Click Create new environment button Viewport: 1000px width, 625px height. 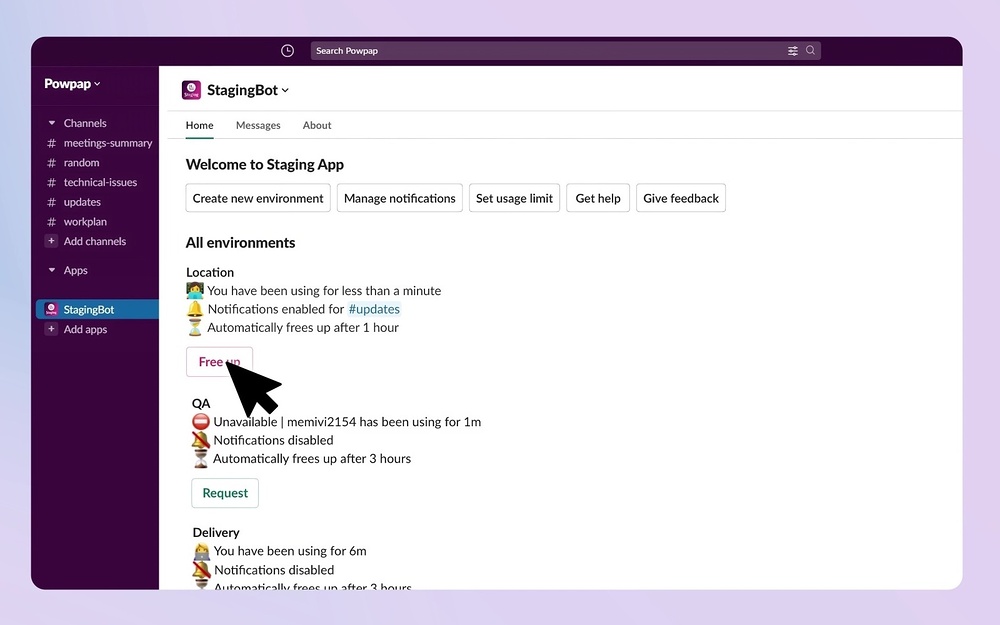[x=258, y=198]
